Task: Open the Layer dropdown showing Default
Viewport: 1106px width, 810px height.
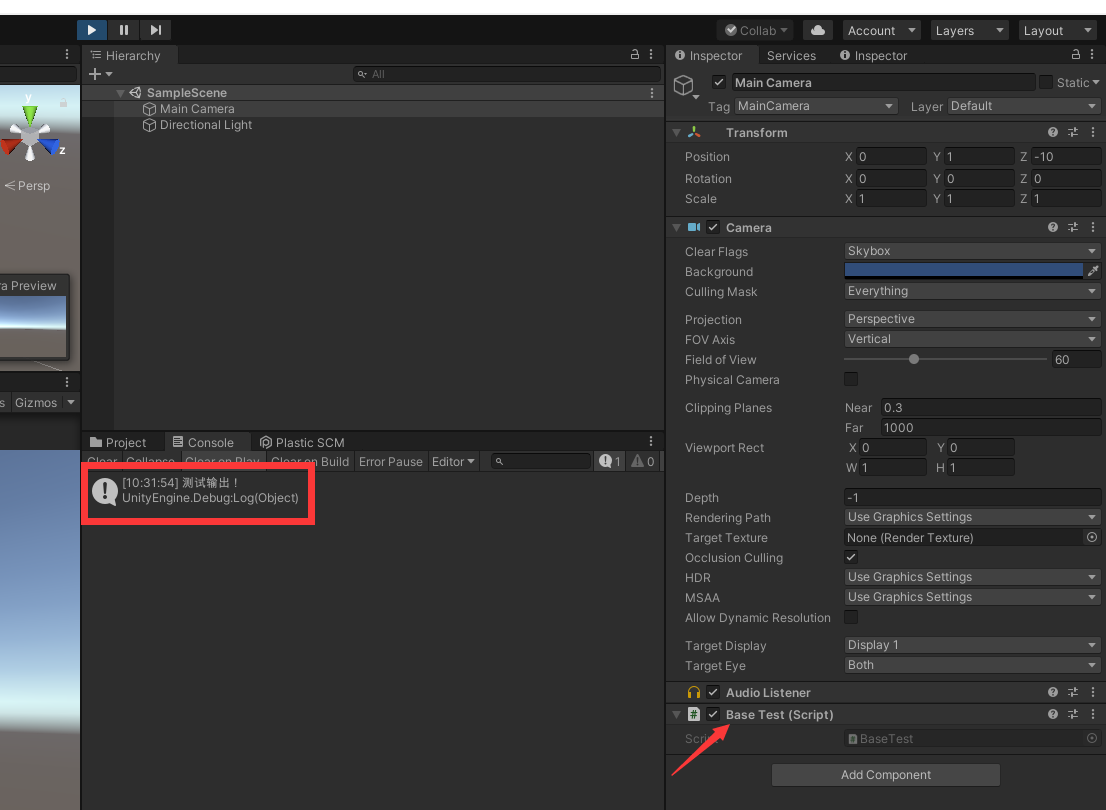Action: coord(1024,106)
